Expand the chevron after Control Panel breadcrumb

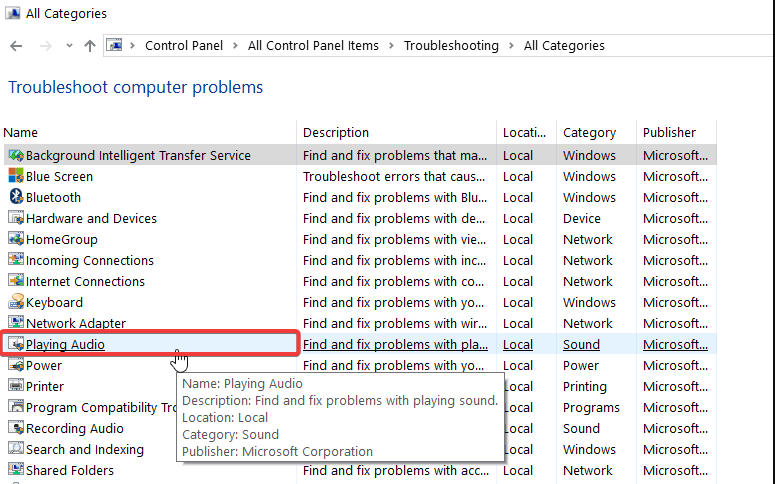(235, 45)
